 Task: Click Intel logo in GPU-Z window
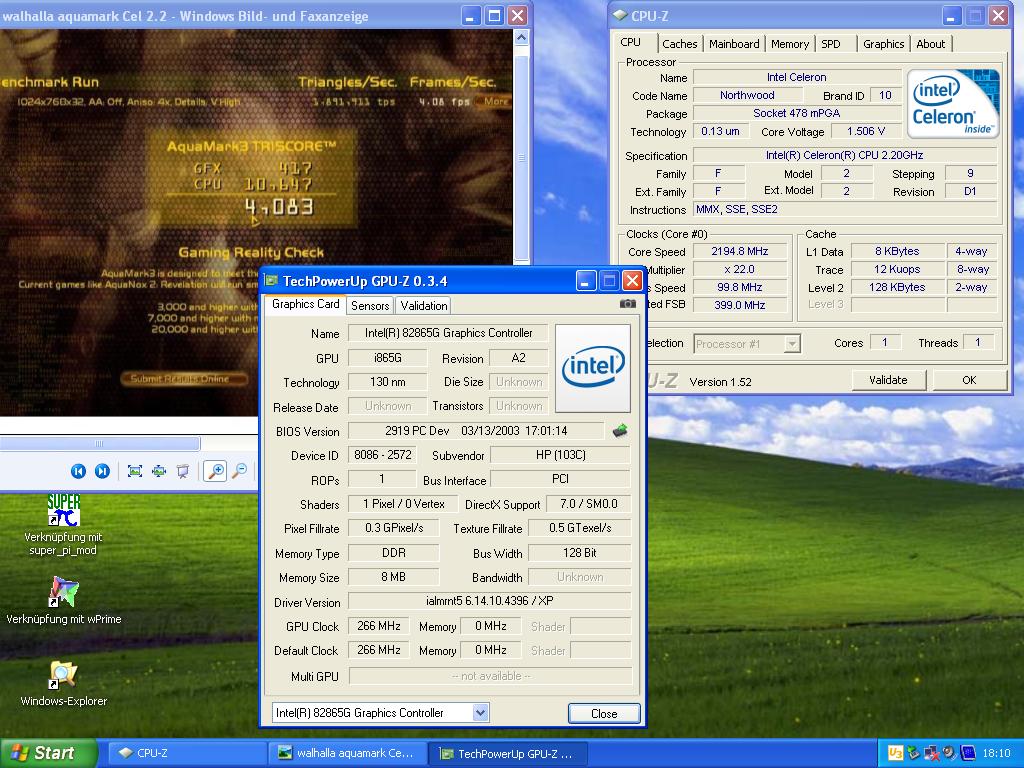pos(593,368)
